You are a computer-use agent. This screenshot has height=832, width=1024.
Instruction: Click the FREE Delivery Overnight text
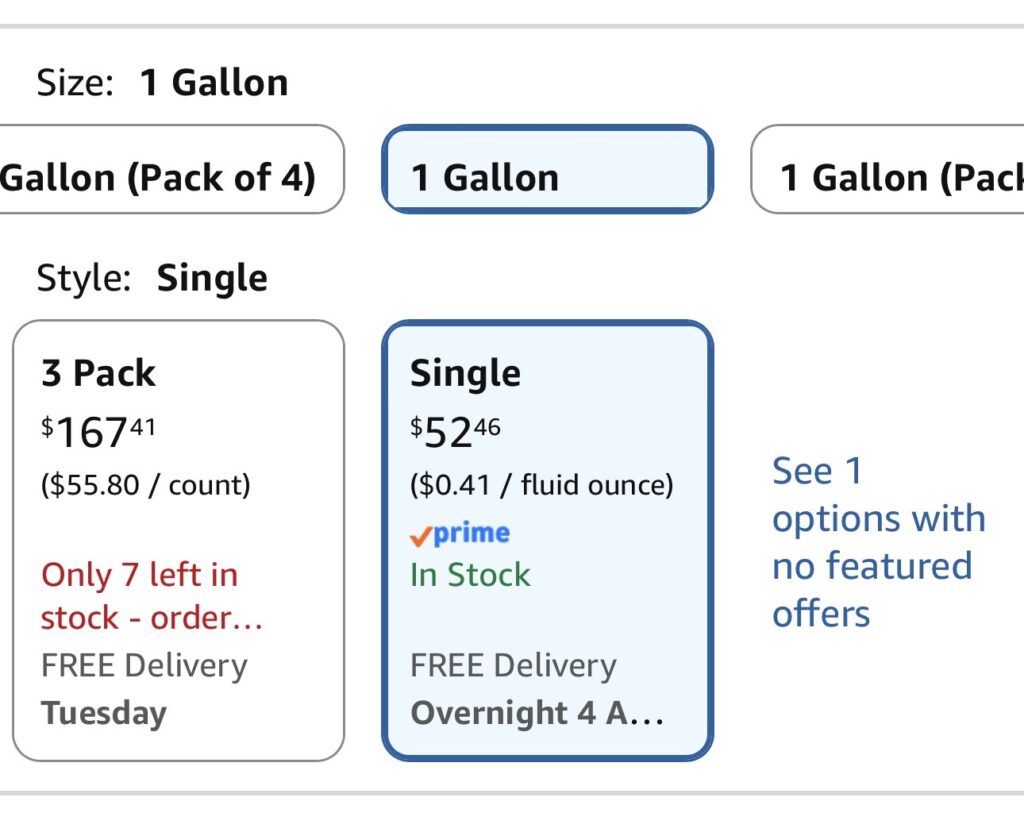(x=537, y=690)
